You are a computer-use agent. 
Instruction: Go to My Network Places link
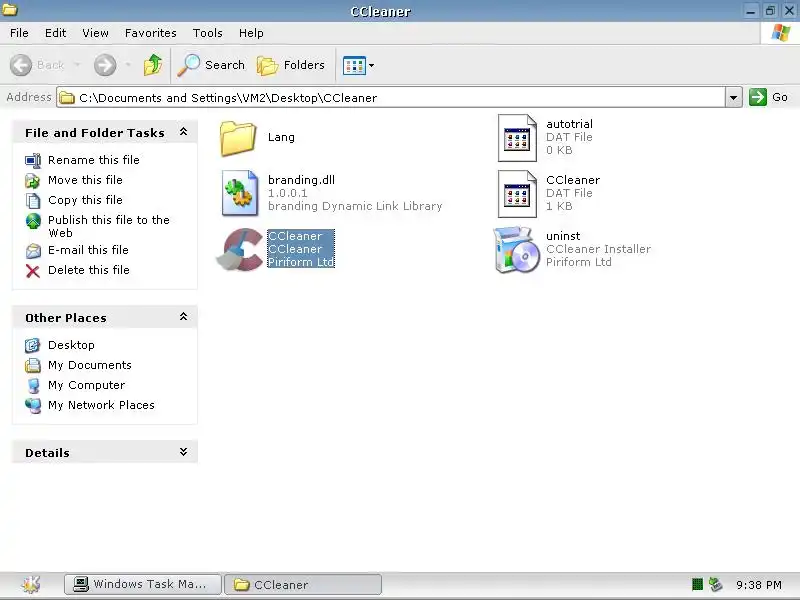(x=101, y=405)
